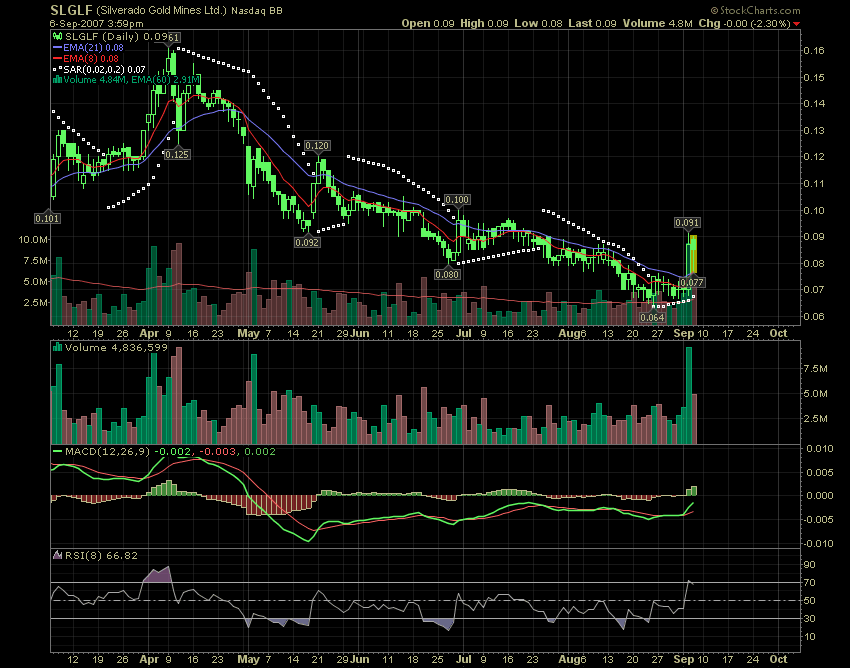Image resolution: width=850 pixels, height=668 pixels.
Task: Click the date stamp 6-Sep-2007 3:59pm
Action: (x=96, y=24)
